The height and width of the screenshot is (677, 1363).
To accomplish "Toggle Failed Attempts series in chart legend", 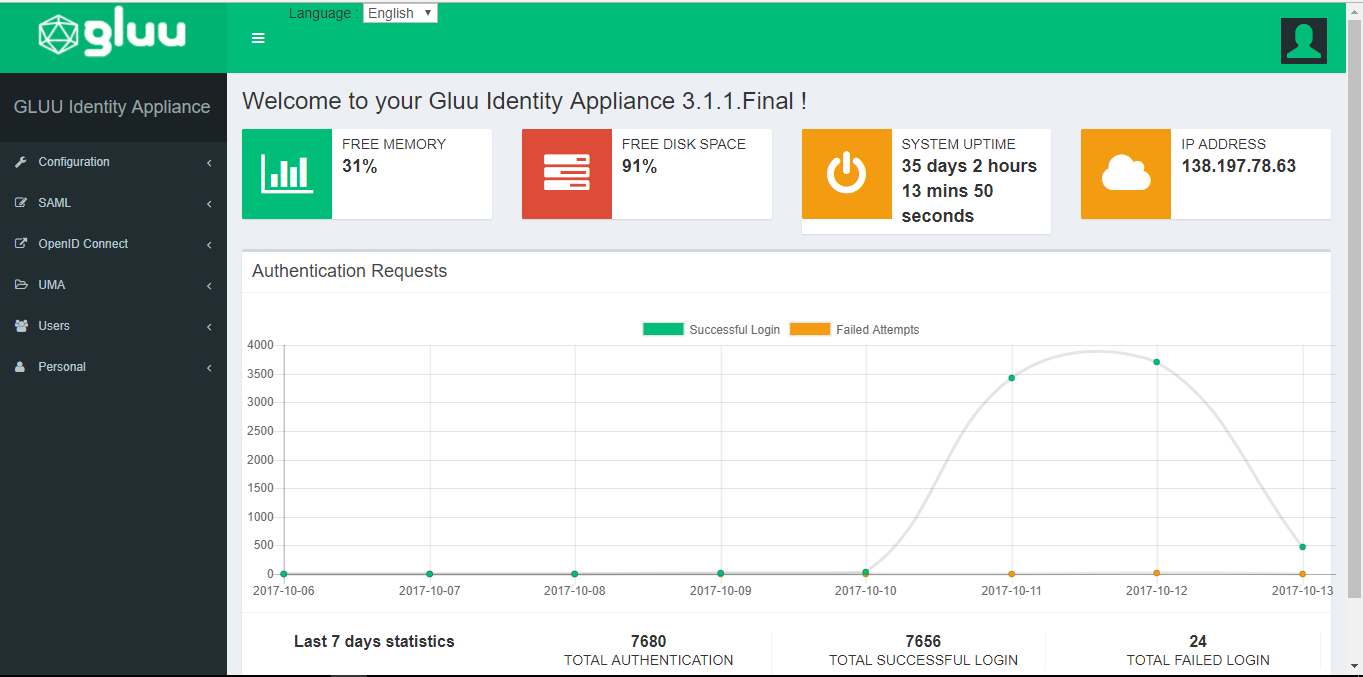I will (854, 329).
